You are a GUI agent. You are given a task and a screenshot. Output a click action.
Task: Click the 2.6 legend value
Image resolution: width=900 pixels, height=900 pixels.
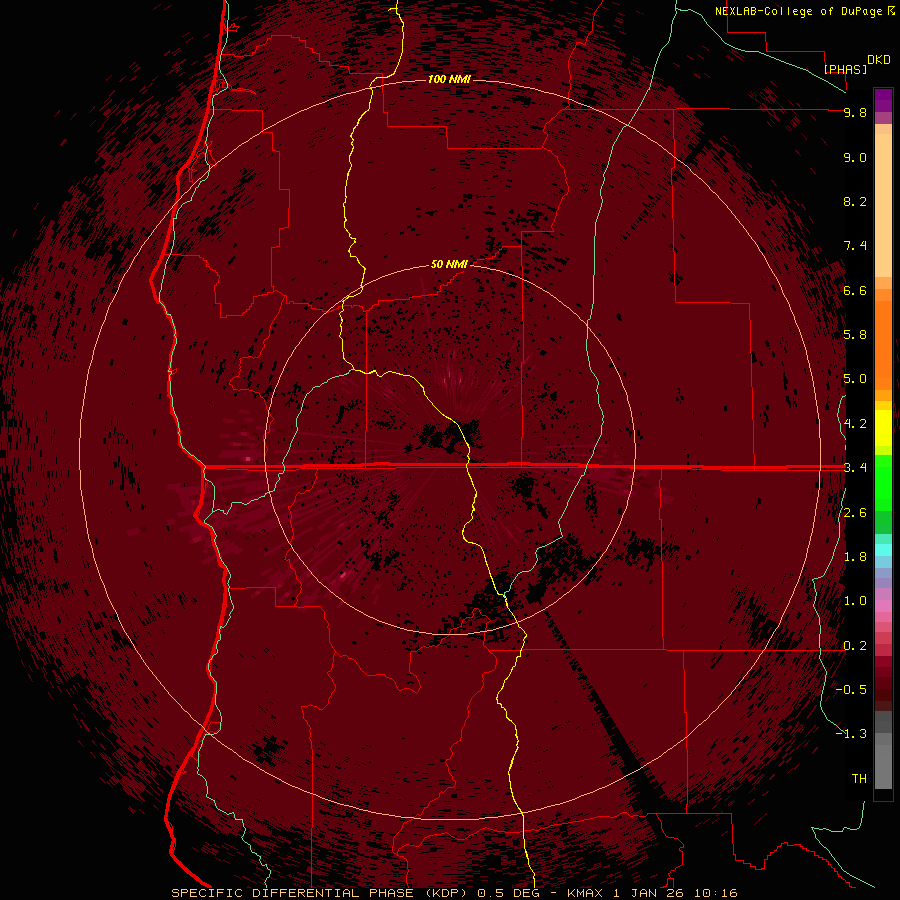tap(855, 513)
